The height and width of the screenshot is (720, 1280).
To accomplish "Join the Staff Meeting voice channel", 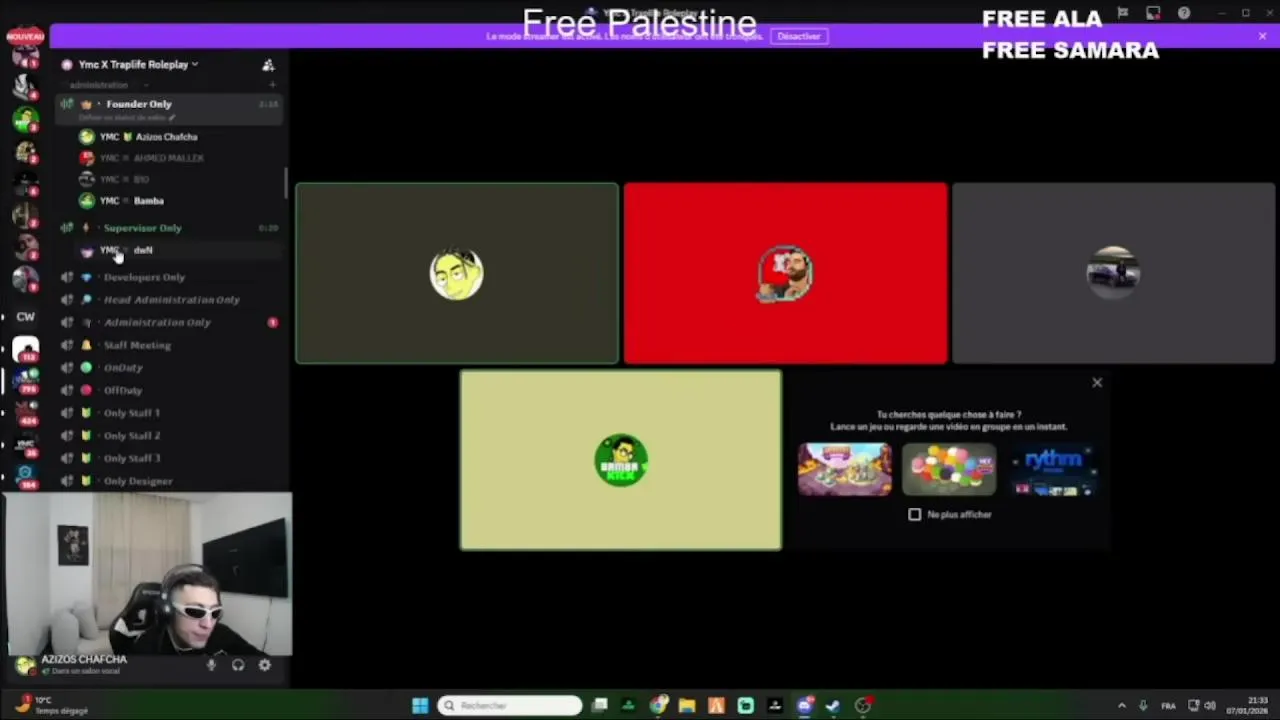I will coord(137,345).
